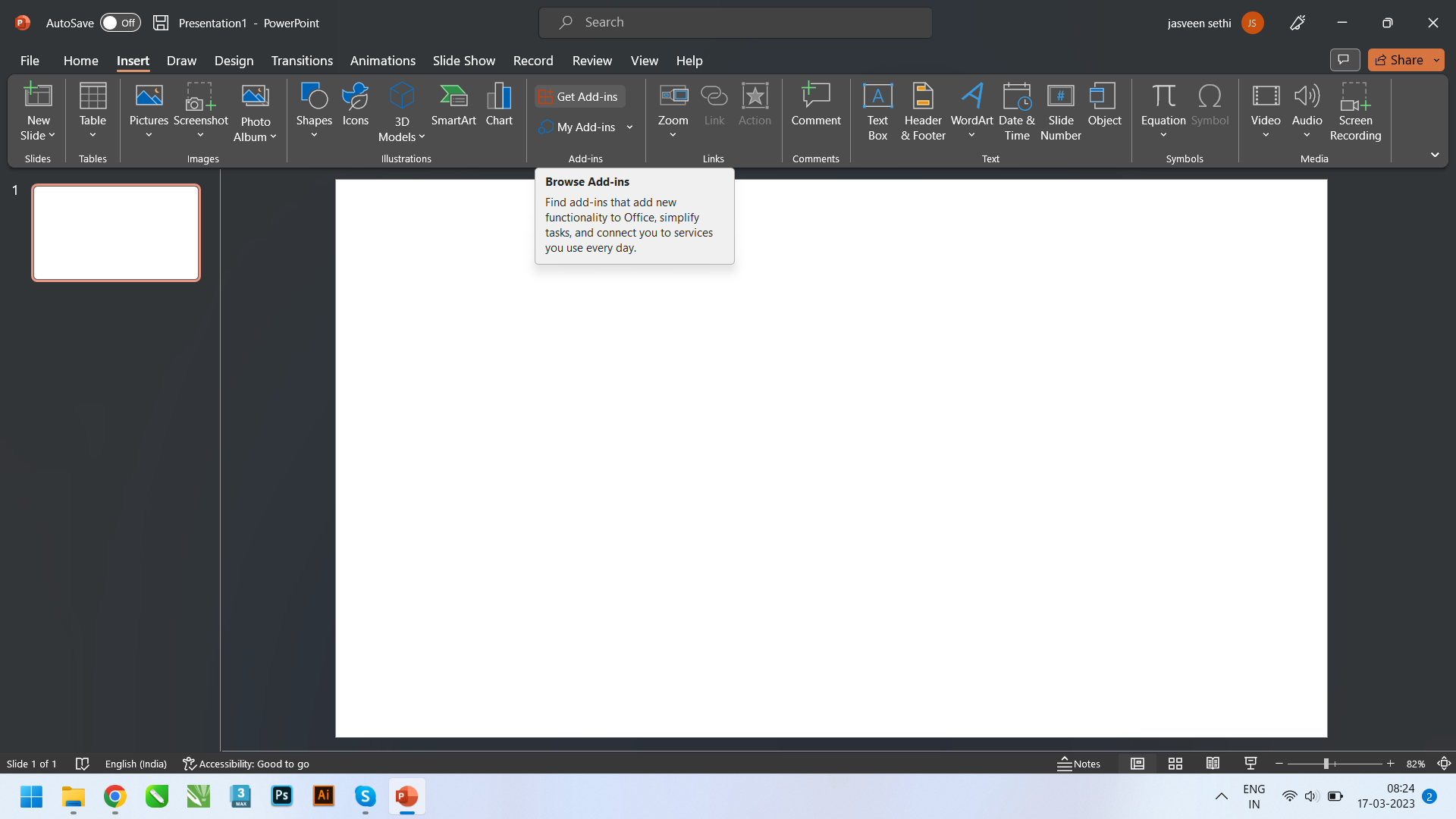Toggle the Notes pane
1456x819 pixels.
click(1078, 764)
